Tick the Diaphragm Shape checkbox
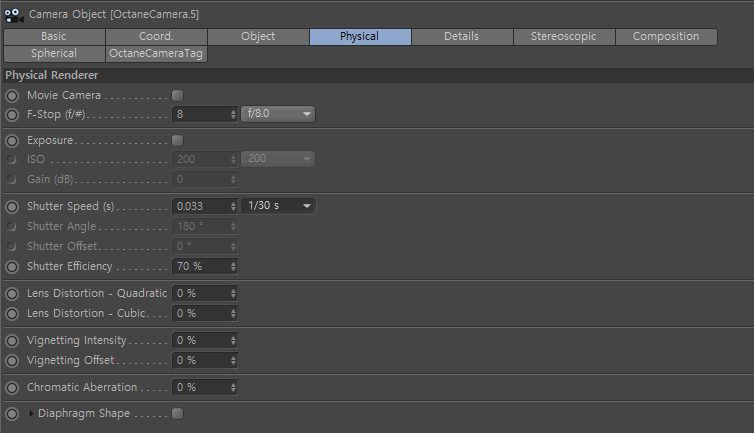This screenshot has height=433, width=754. coord(177,413)
